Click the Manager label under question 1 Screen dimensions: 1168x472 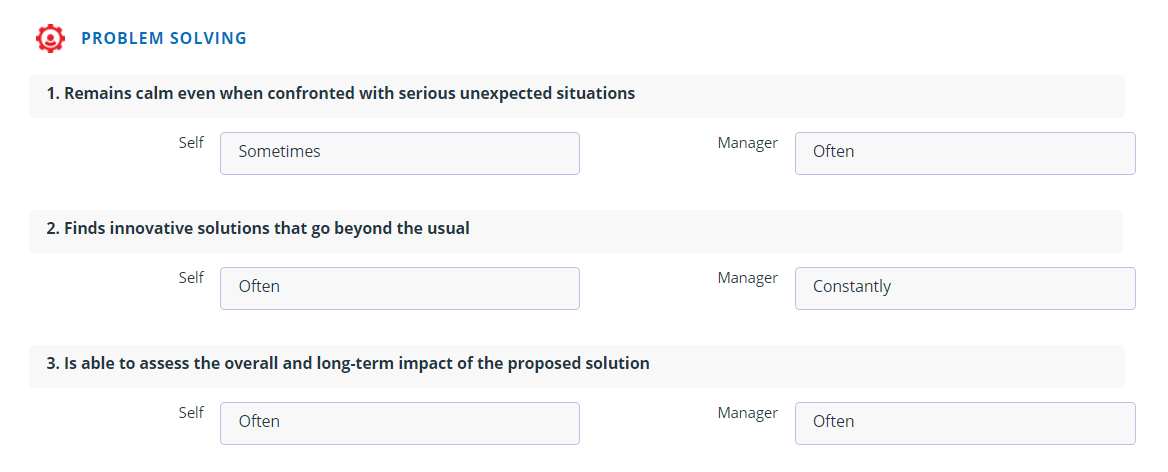click(747, 142)
